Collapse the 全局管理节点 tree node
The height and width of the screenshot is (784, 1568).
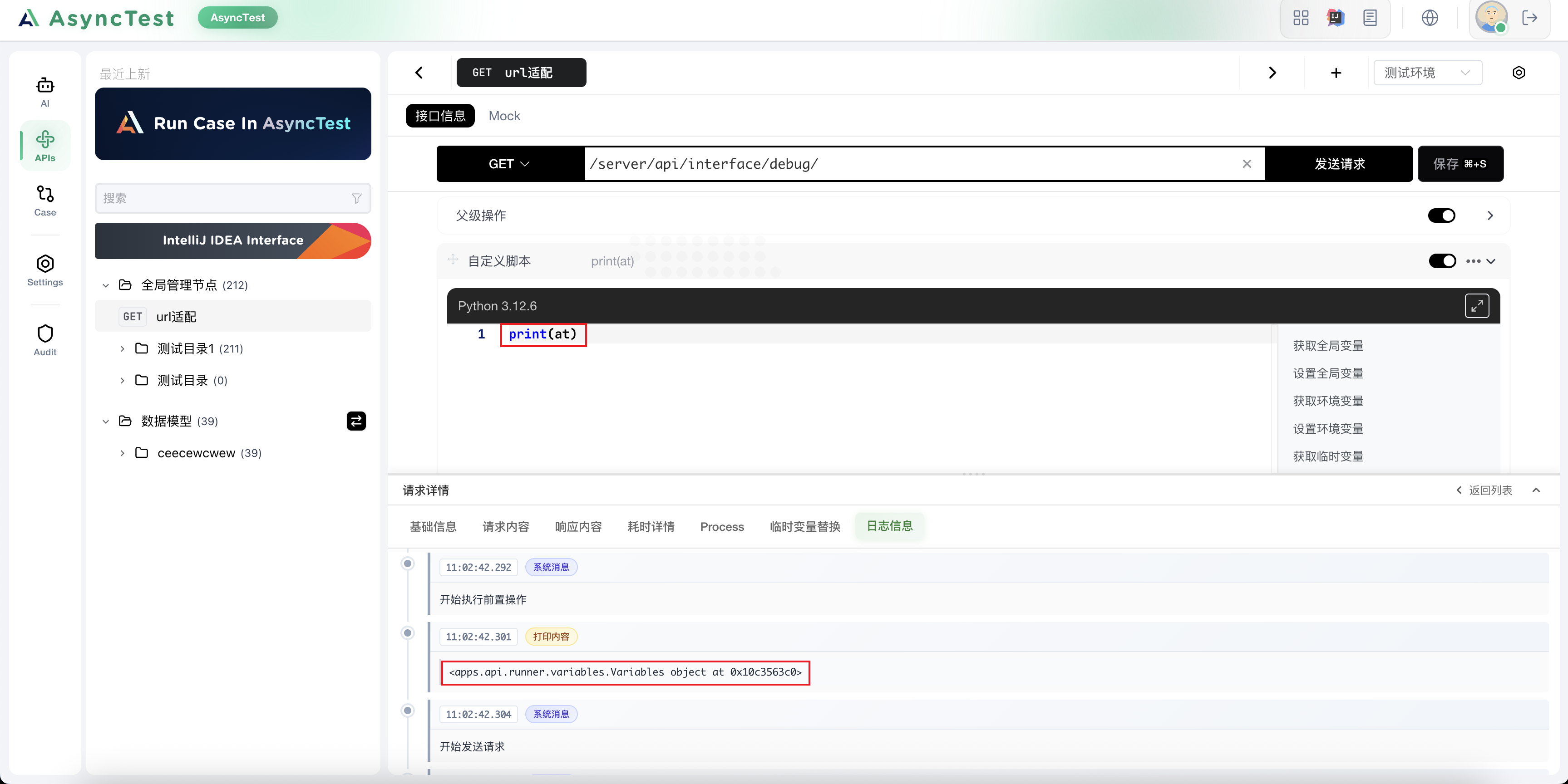point(106,285)
